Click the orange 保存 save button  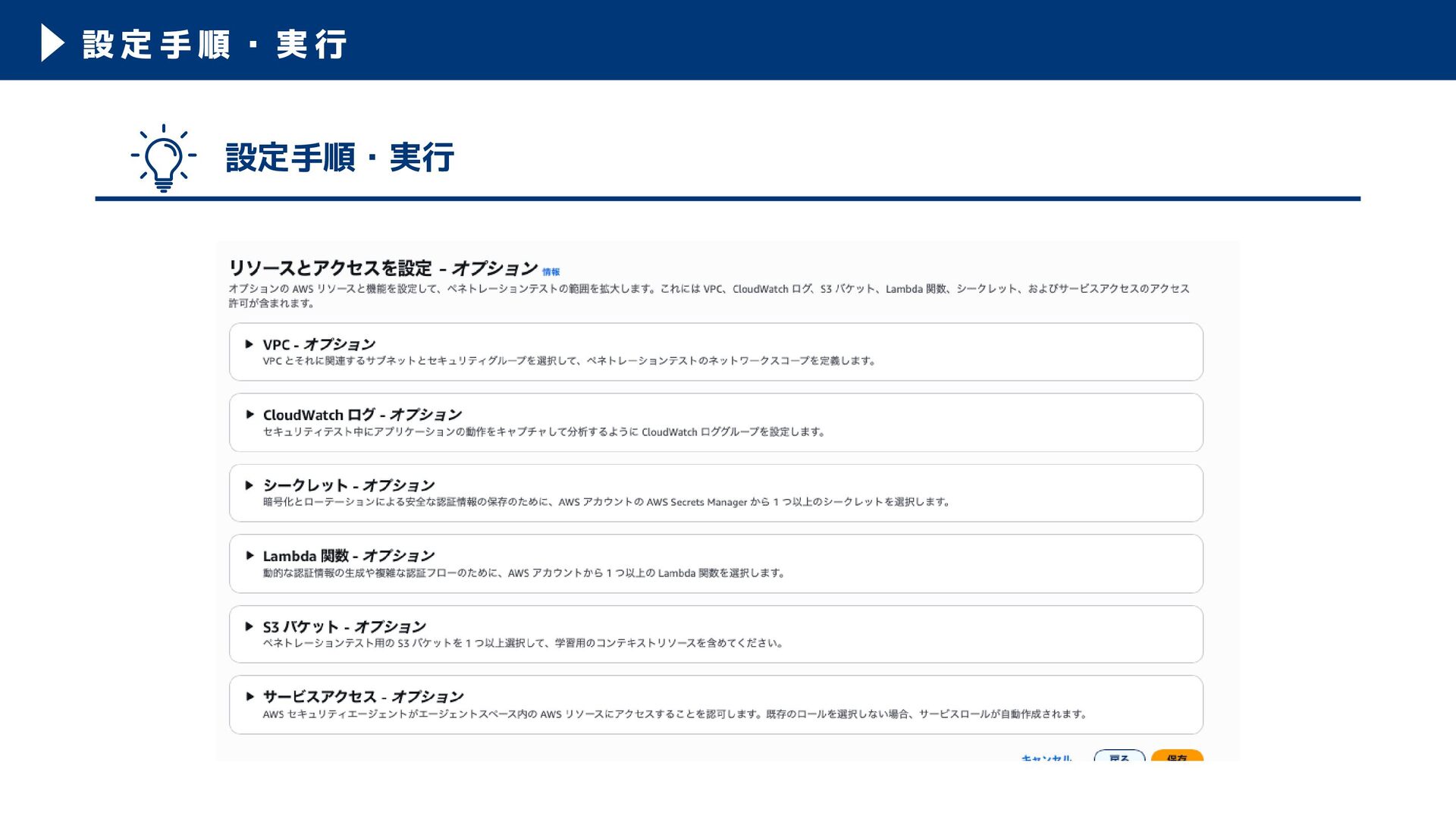click(x=1177, y=756)
